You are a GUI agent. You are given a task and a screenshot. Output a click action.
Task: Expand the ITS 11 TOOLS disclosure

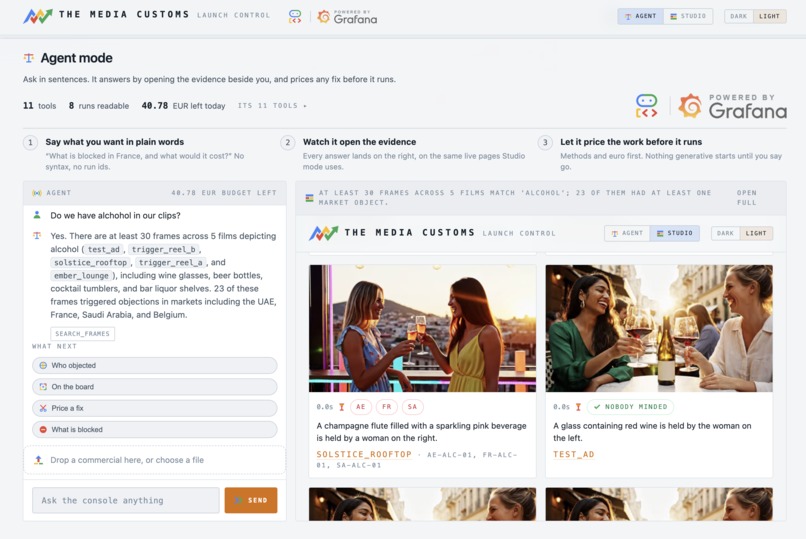pos(272,105)
